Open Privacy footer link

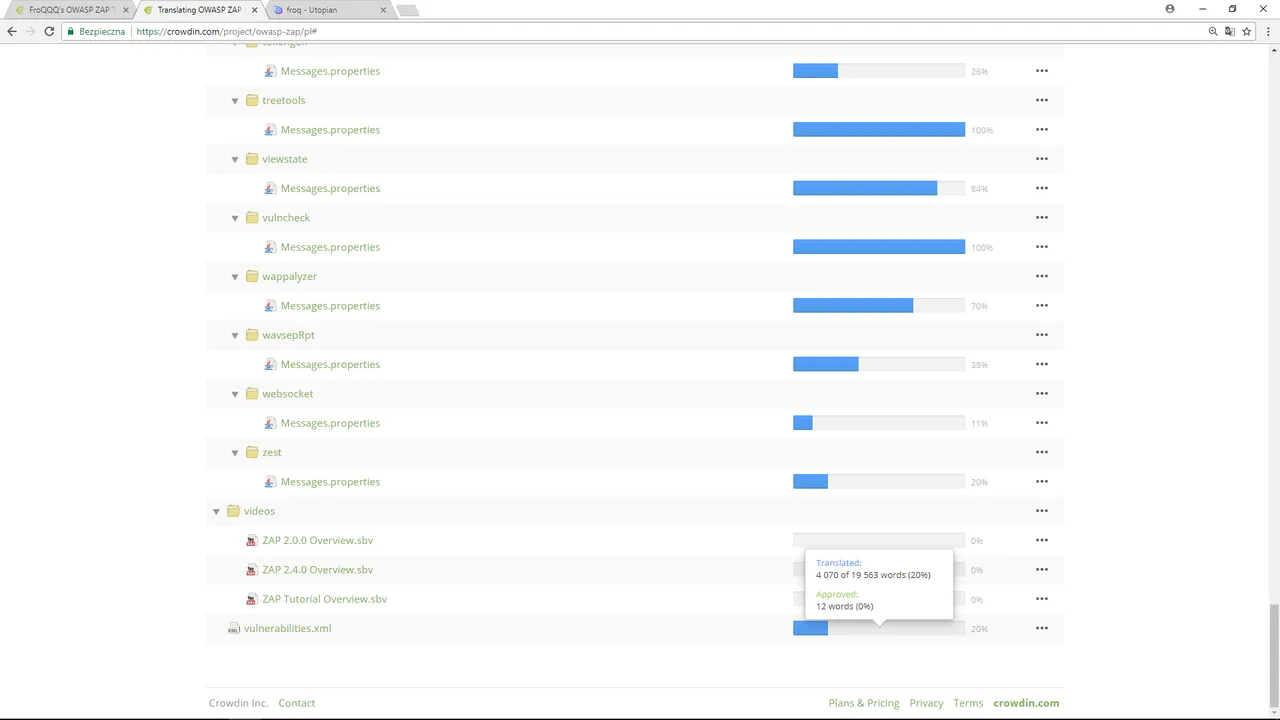(926, 703)
